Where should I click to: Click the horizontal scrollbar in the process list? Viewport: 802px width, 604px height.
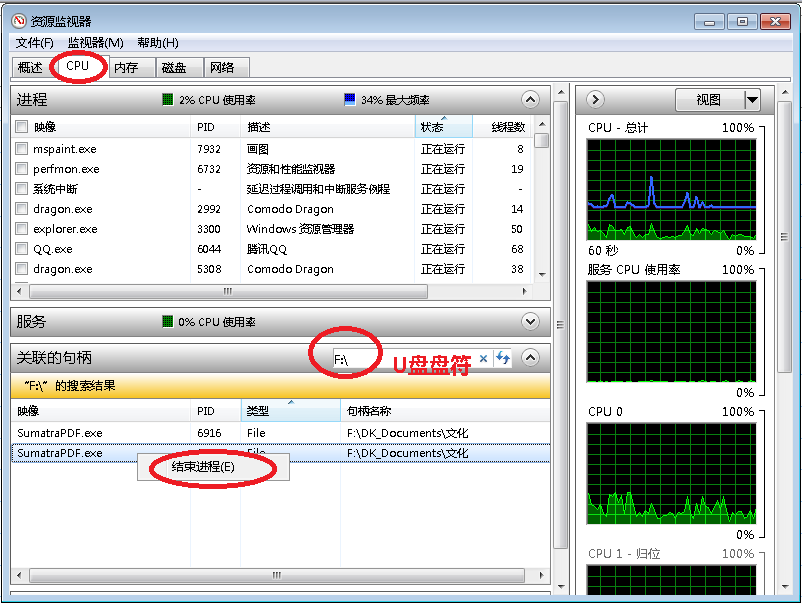click(227, 291)
